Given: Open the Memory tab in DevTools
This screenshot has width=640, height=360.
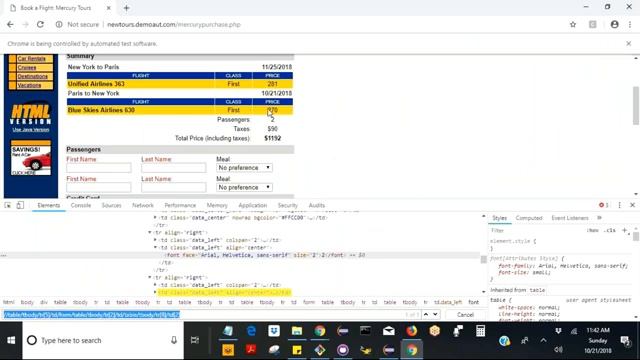Looking at the screenshot, I should tap(217, 205).
